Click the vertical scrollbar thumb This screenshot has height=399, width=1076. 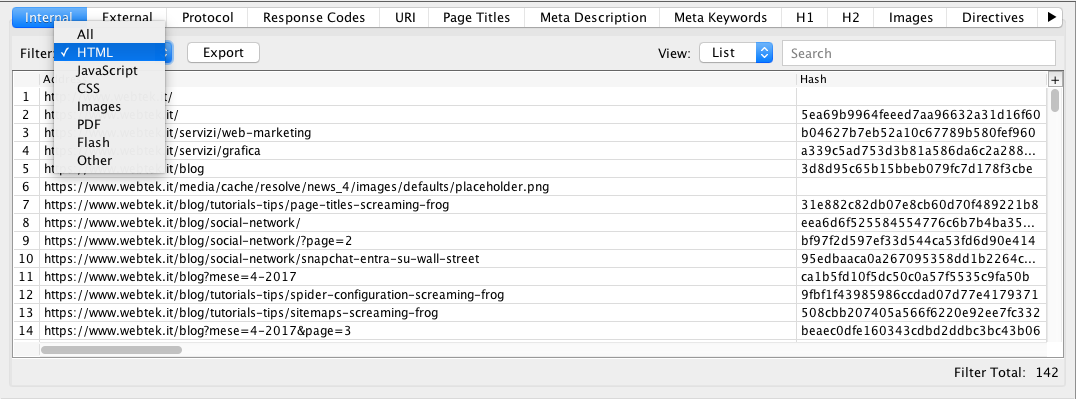click(x=1055, y=100)
